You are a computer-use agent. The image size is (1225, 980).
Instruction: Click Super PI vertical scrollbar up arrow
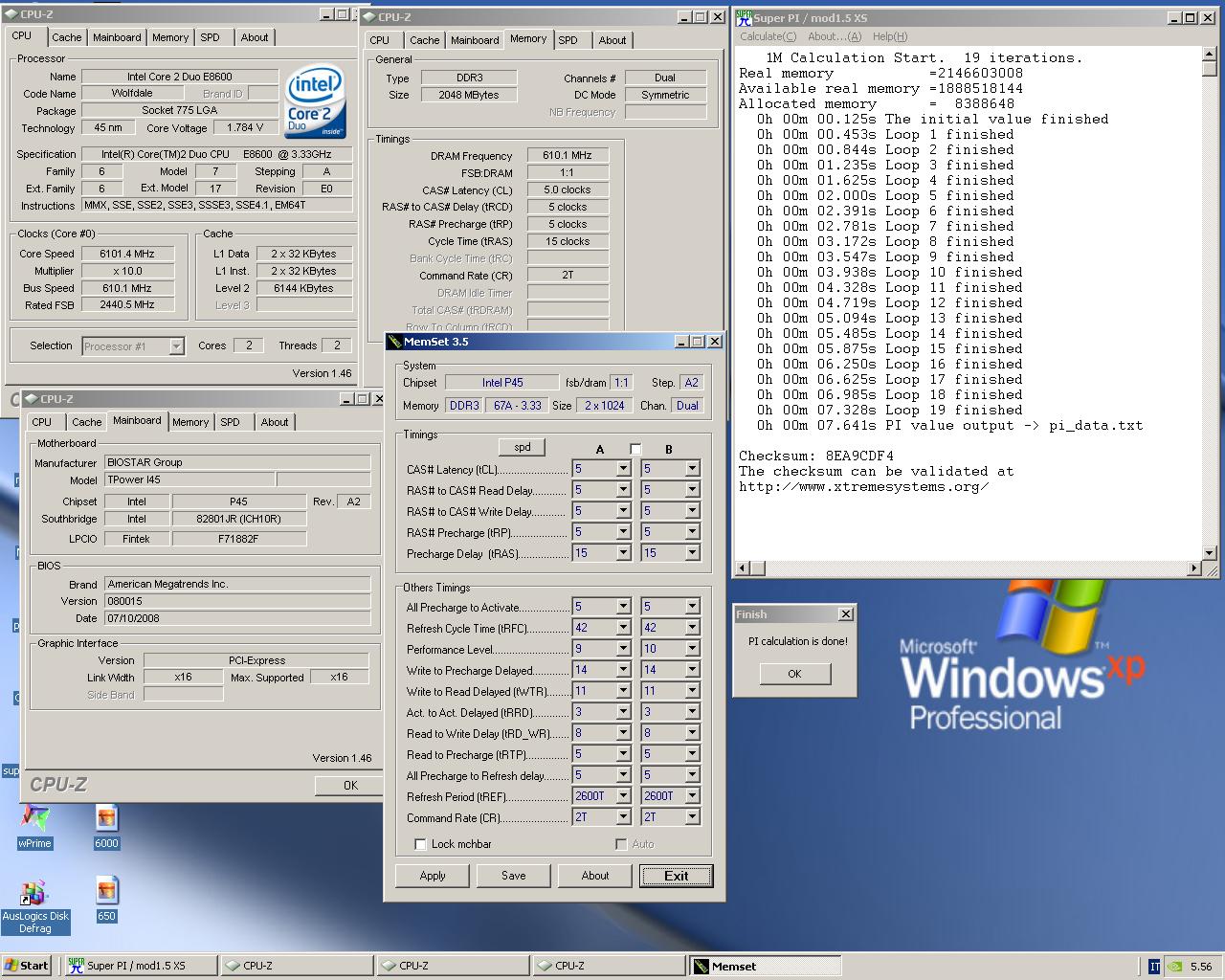1209,55
